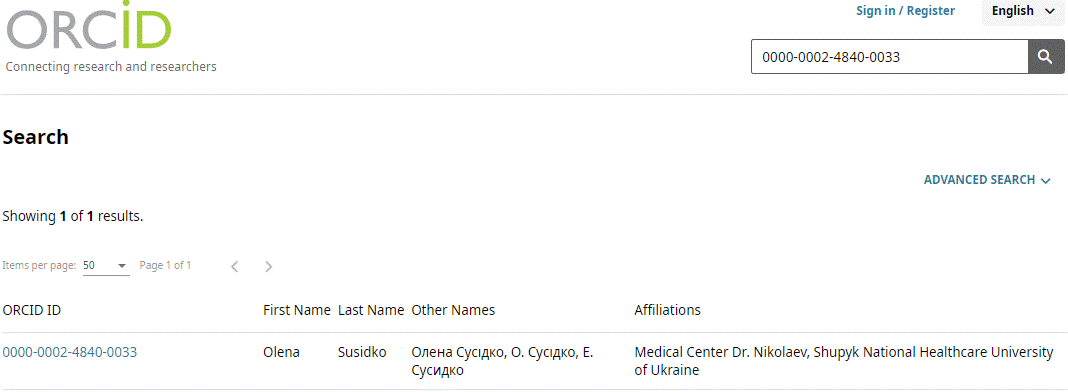The image size is (1068, 392).
Task: Click the First Name column header
Action: [297, 310]
